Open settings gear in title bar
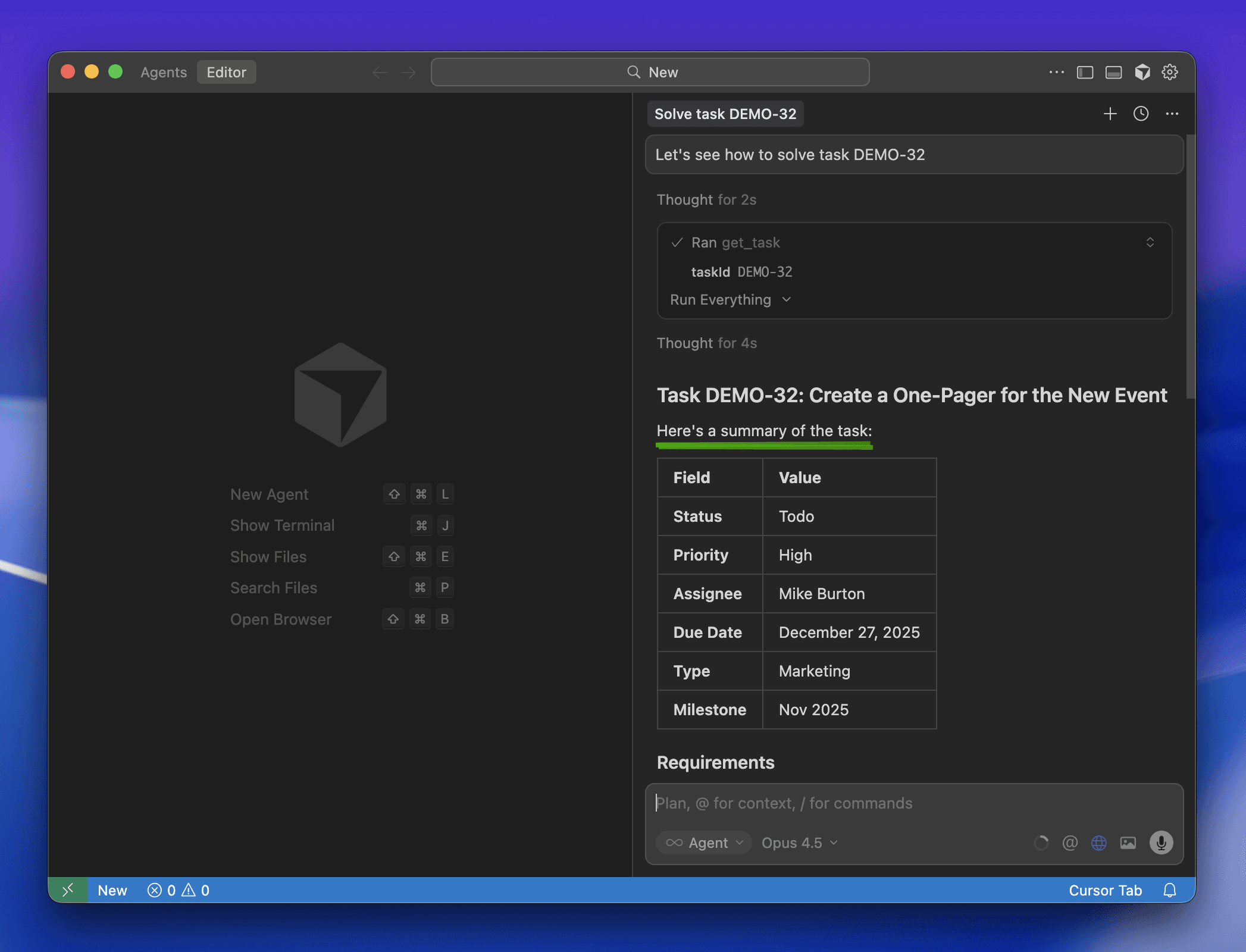The image size is (1246, 952). (1170, 72)
